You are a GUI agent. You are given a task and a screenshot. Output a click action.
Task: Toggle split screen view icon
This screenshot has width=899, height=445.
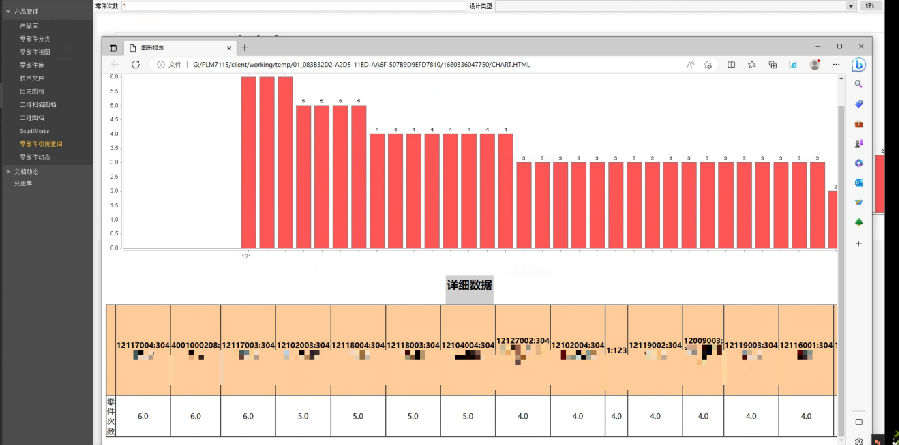[732, 65]
